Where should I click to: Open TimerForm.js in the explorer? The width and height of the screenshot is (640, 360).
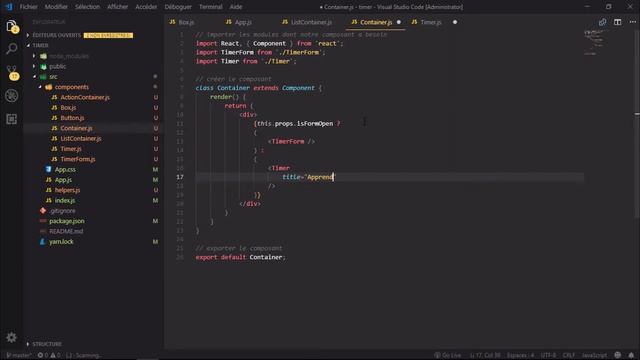[x=78, y=159]
